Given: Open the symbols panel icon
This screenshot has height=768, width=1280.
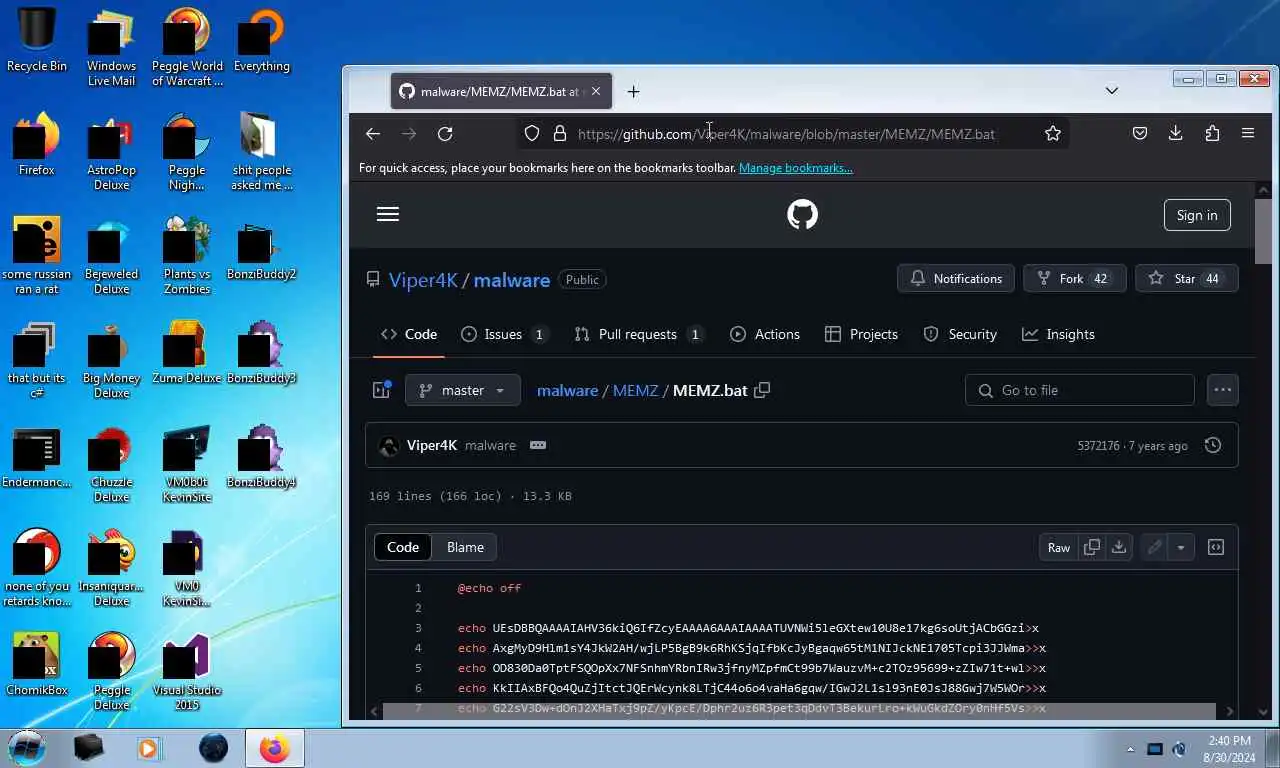Looking at the screenshot, I should pos(1216,547).
